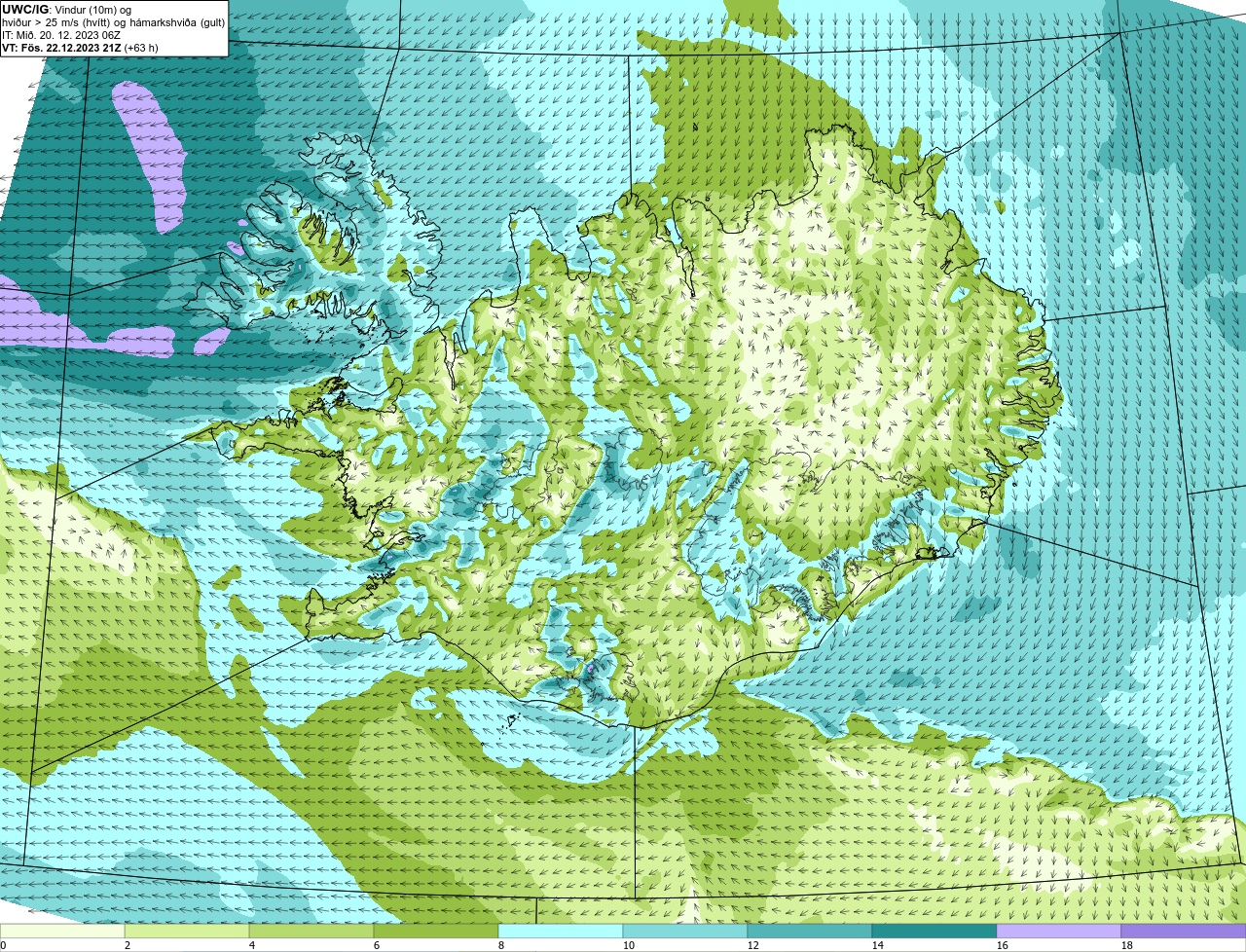Screen dimensions: 1246x952
Task: Click the 16–18 m/s light purple legend swatch
Action: (1059, 932)
